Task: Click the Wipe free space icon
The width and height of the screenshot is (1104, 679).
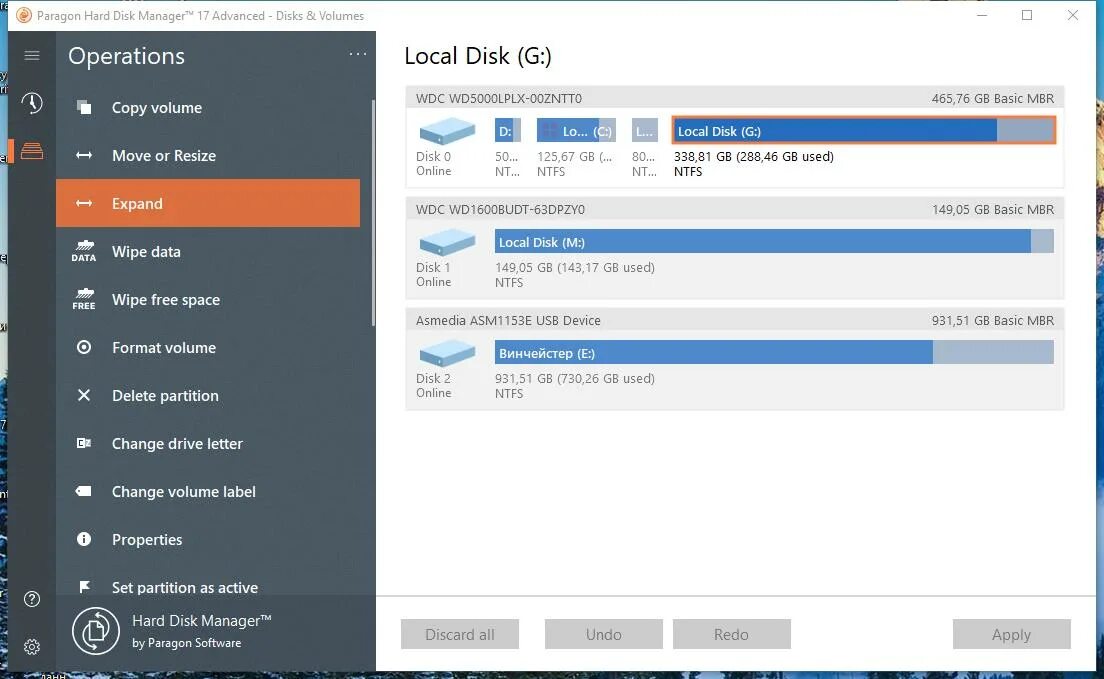Action: pos(84,299)
